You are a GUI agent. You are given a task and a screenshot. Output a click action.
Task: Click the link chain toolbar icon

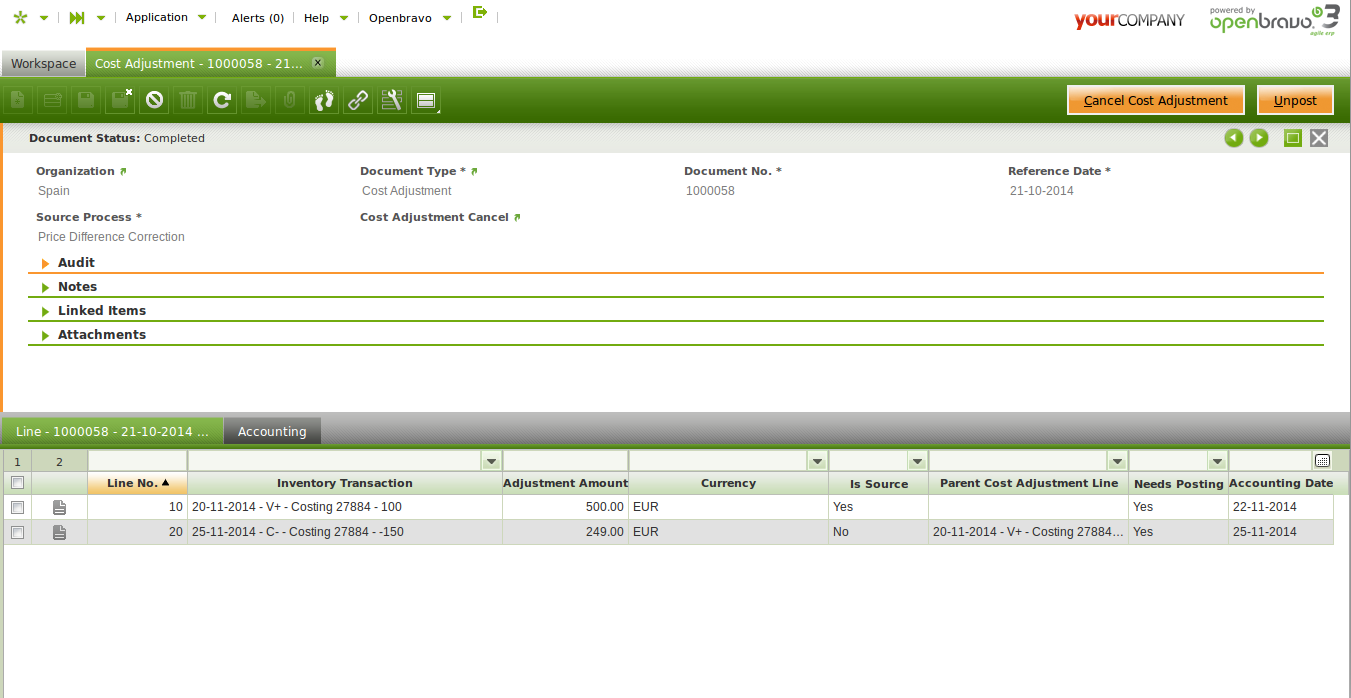pos(357,100)
